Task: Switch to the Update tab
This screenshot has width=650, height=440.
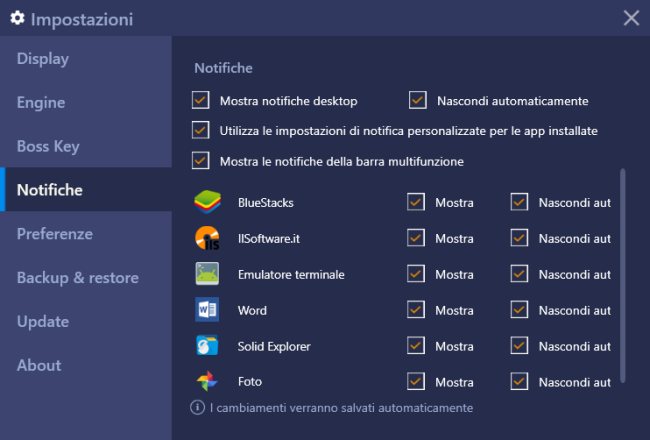Action: 86,322
